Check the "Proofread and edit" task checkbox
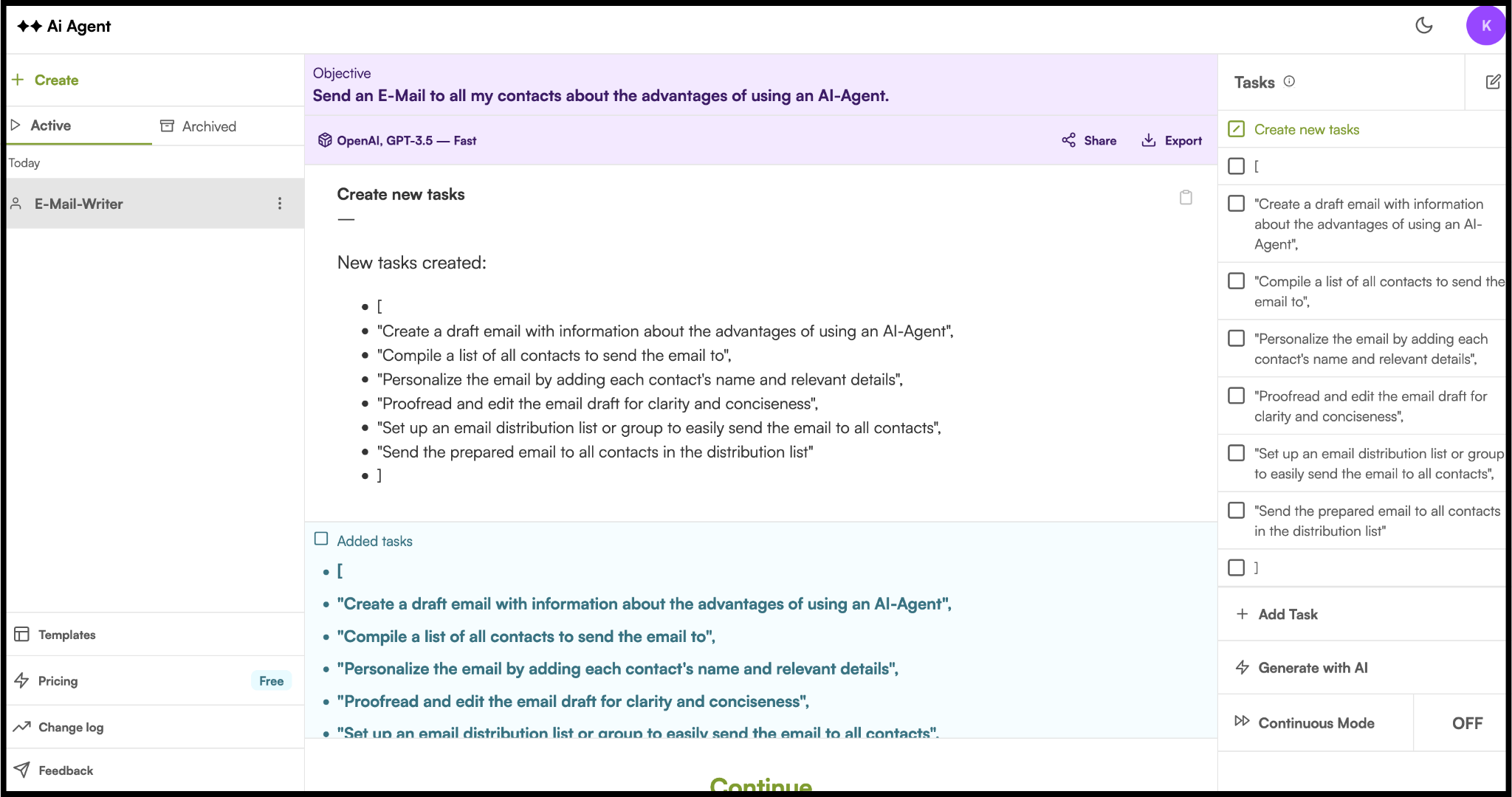The width and height of the screenshot is (1512, 797). click(x=1237, y=396)
